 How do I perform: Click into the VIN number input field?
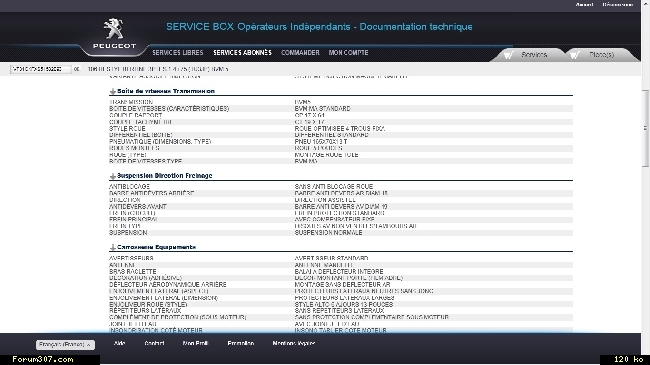point(40,69)
